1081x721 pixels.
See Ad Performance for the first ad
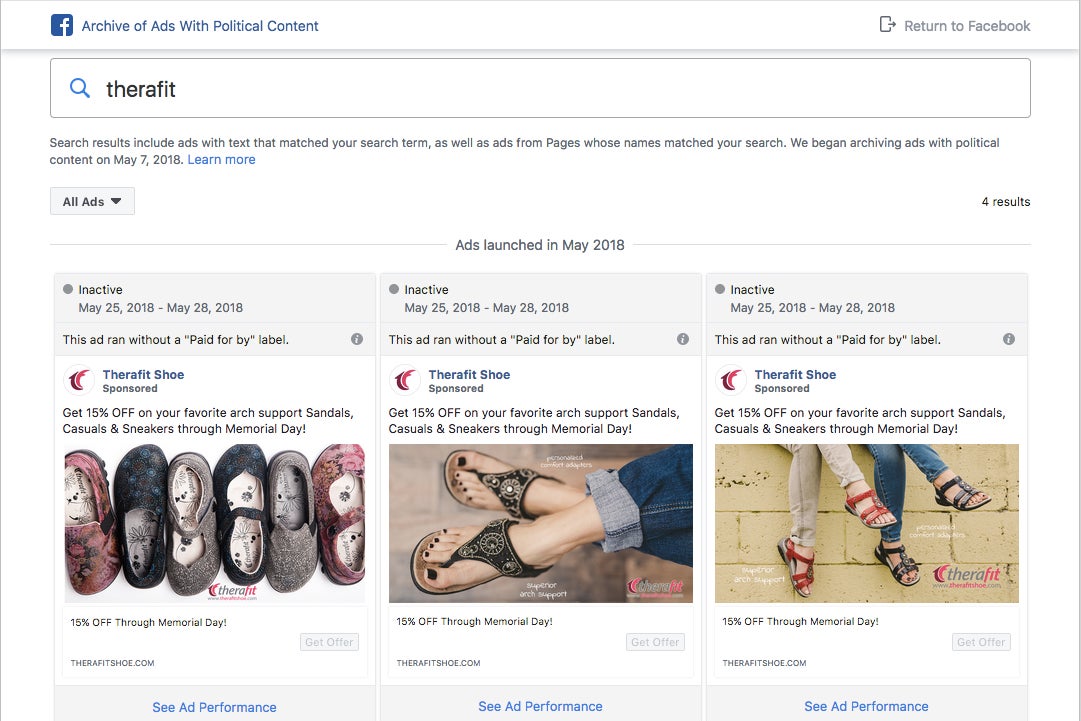214,707
